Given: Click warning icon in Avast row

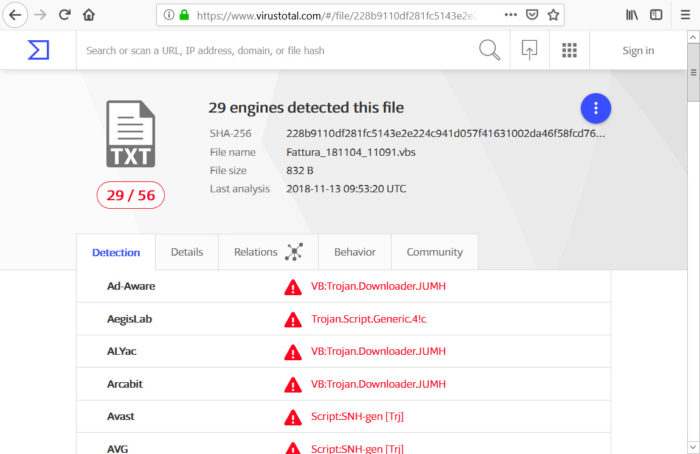Looking at the screenshot, I should coord(293,417).
